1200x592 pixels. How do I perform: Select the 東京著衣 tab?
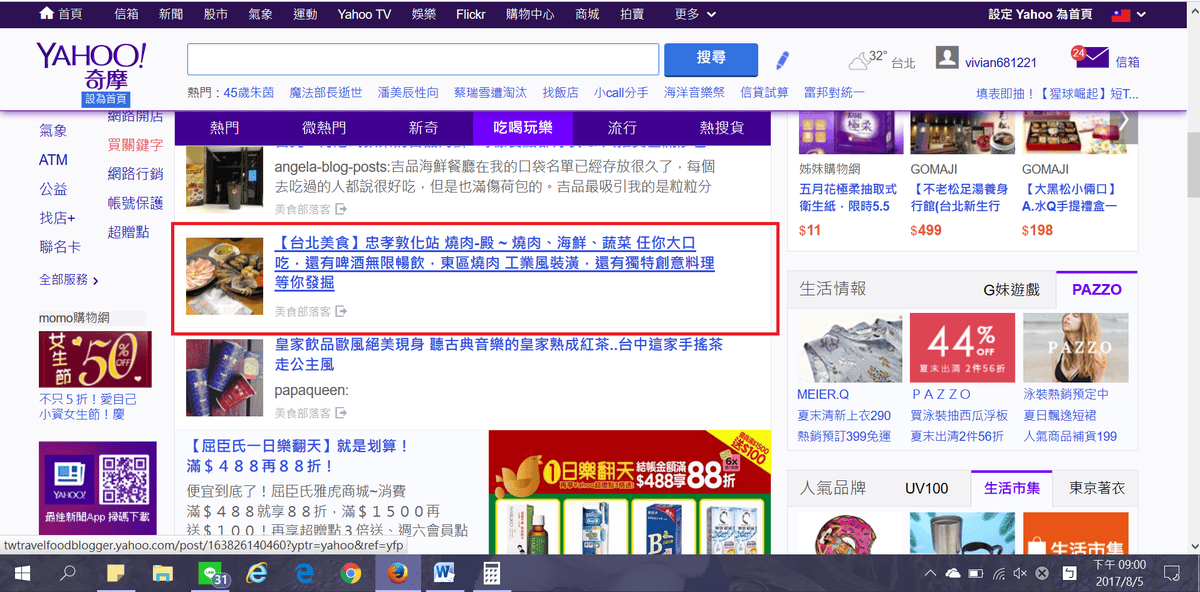coord(1096,489)
